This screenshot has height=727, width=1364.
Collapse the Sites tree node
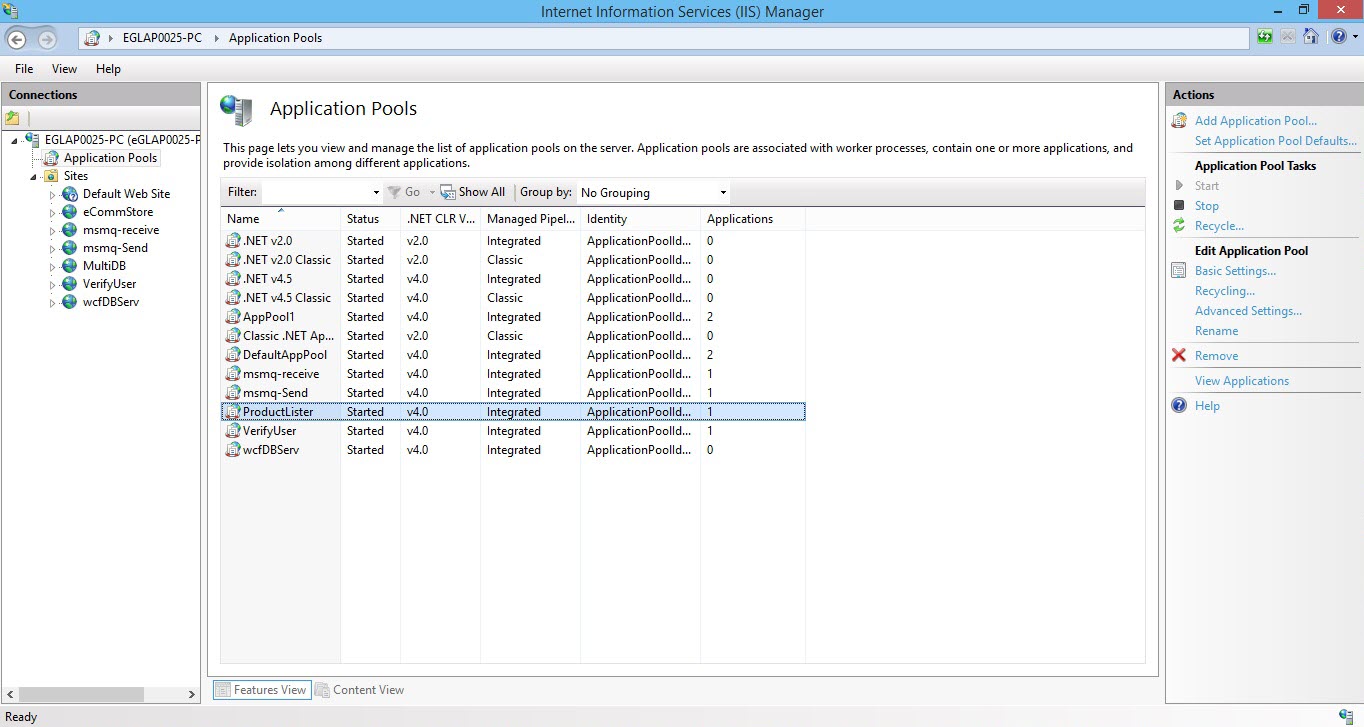tap(34, 177)
